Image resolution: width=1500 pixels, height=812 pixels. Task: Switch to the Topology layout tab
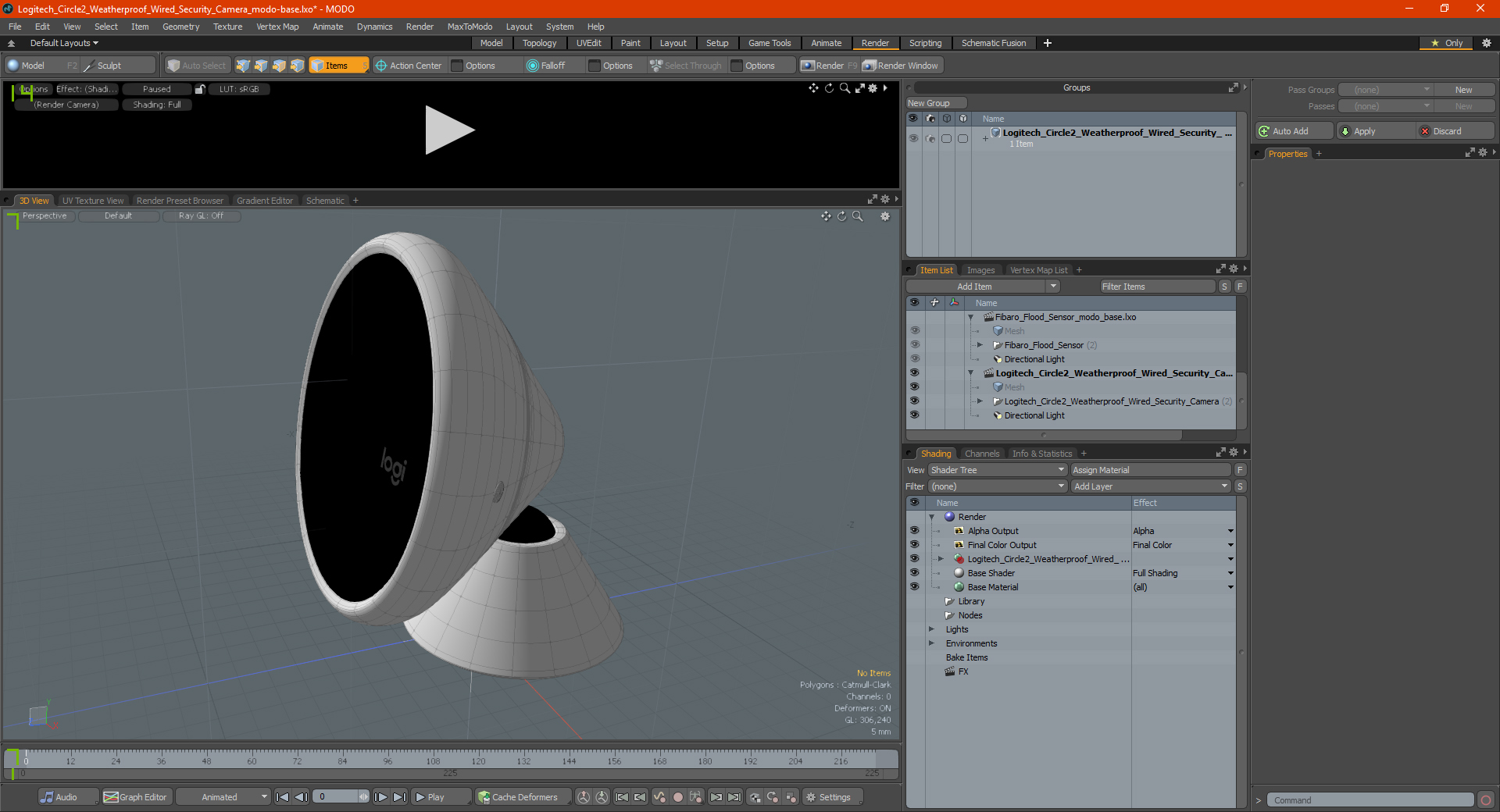(539, 43)
